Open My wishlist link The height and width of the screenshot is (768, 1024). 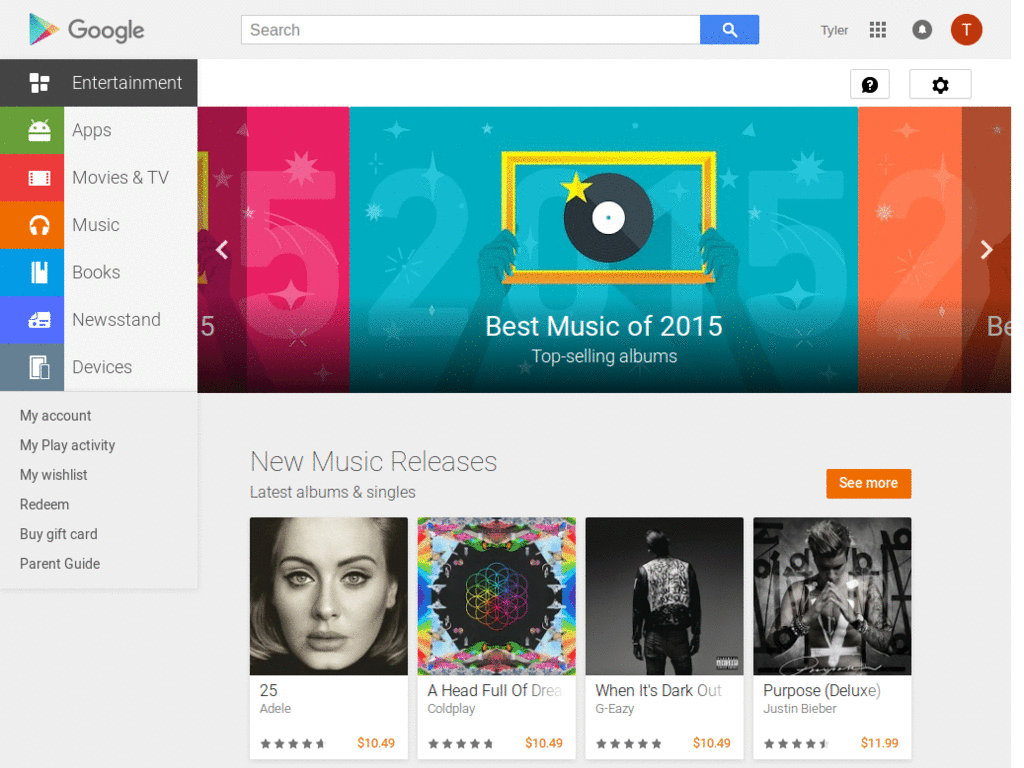54,475
